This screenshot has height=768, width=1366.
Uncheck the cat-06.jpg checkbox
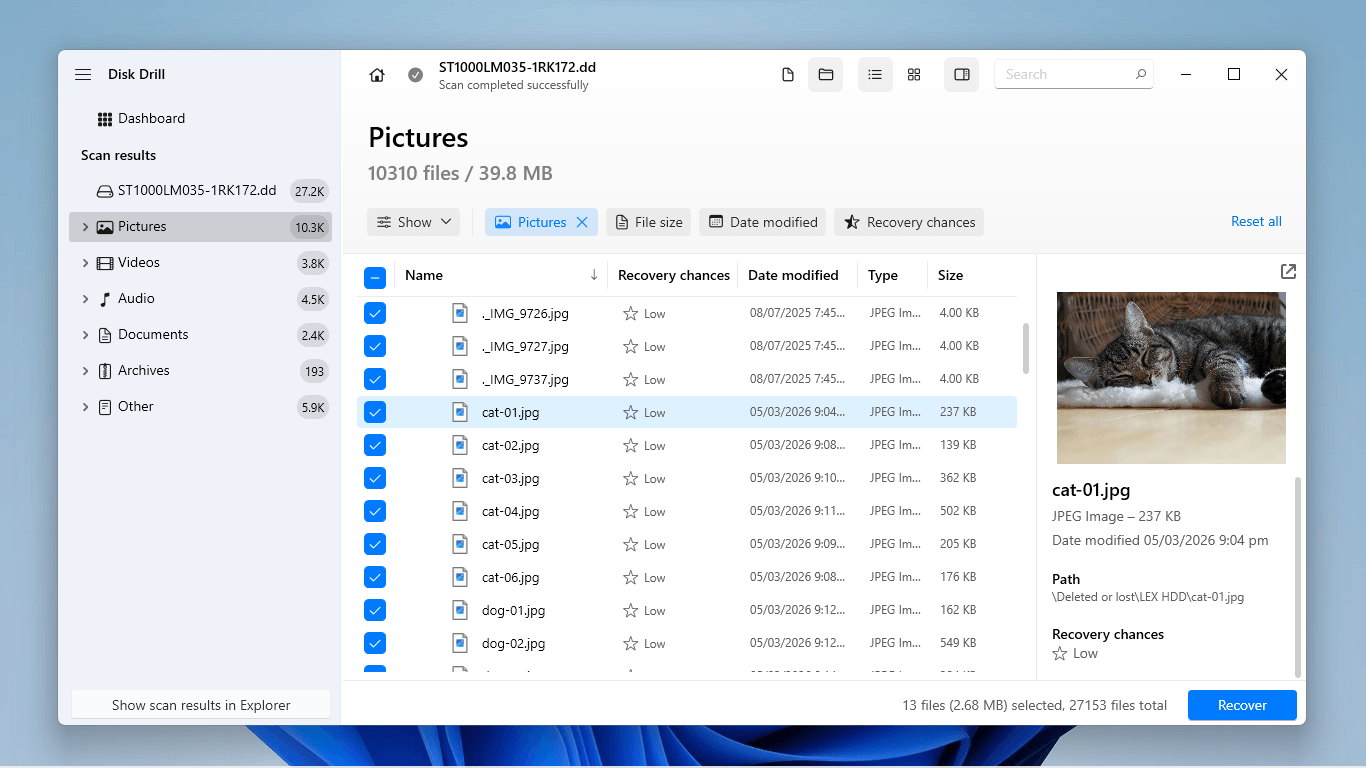click(x=375, y=577)
